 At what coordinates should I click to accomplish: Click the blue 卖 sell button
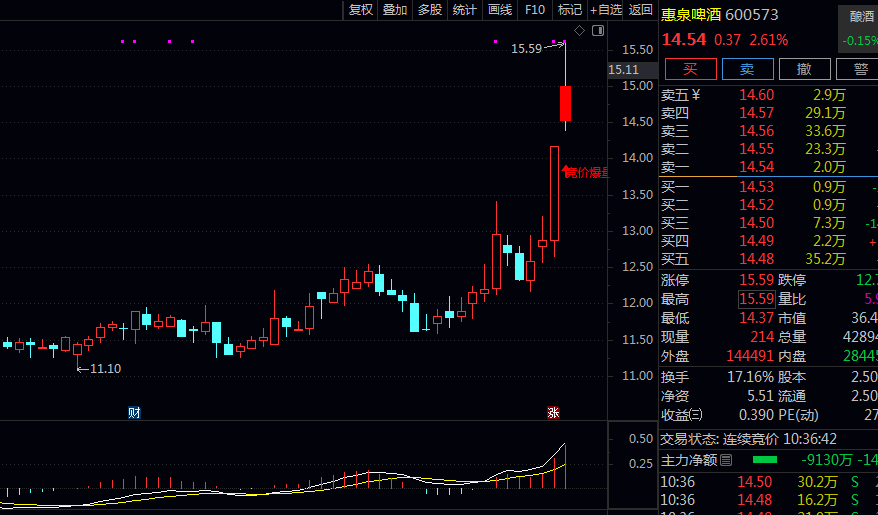click(748, 69)
